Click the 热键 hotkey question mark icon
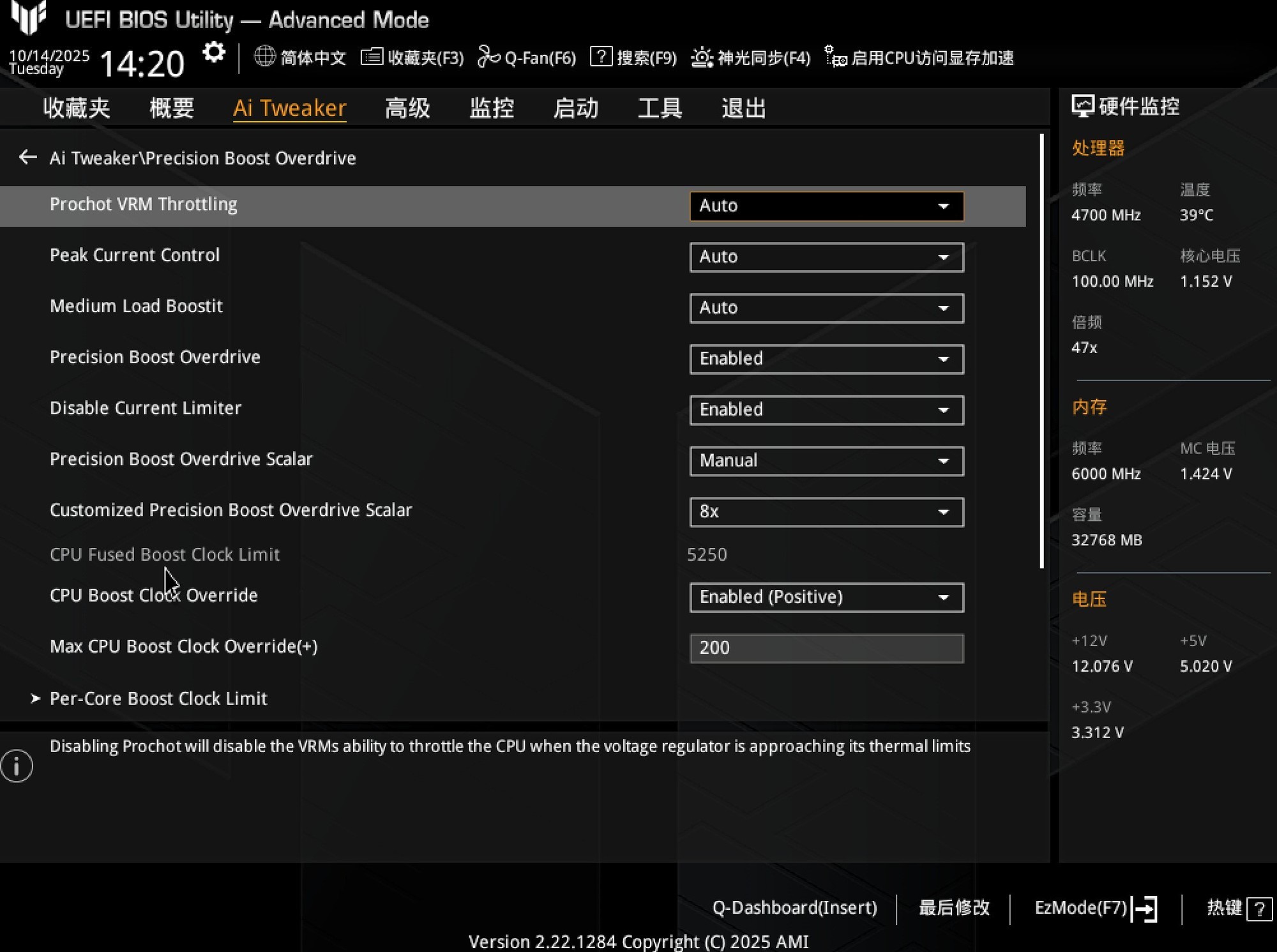 click(1259, 909)
